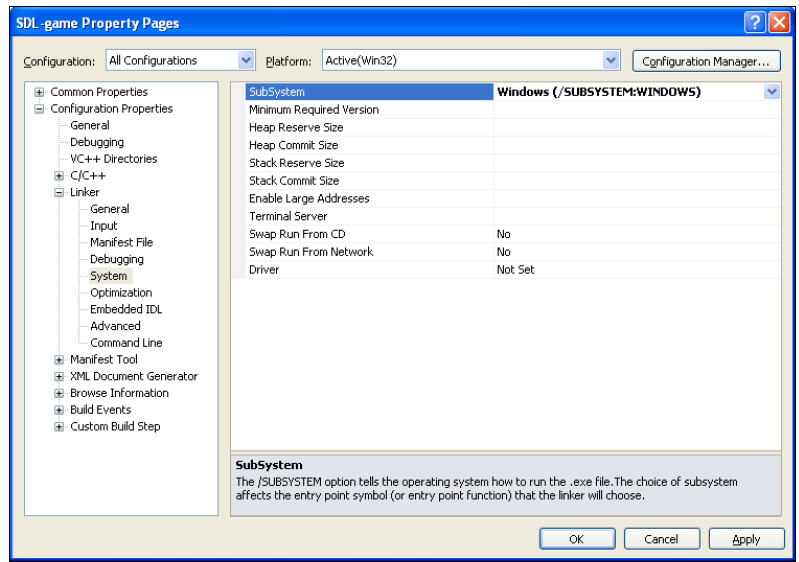Select Configuration Properties tree label
The image size is (799, 562).
point(112,109)
